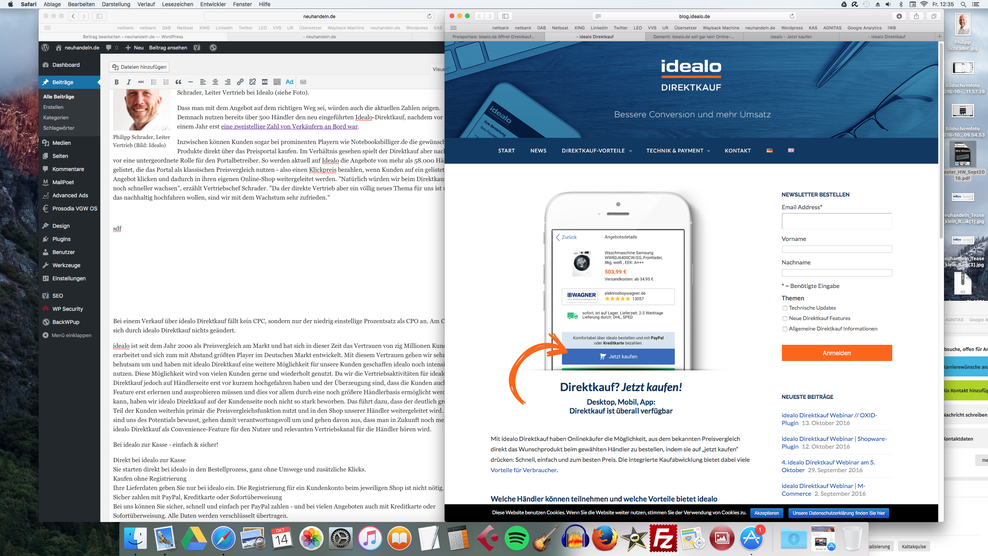The height and width of the screenshot is (556, 988).
Task: Open FileZilla from the Dock
Action: (663, 538)
